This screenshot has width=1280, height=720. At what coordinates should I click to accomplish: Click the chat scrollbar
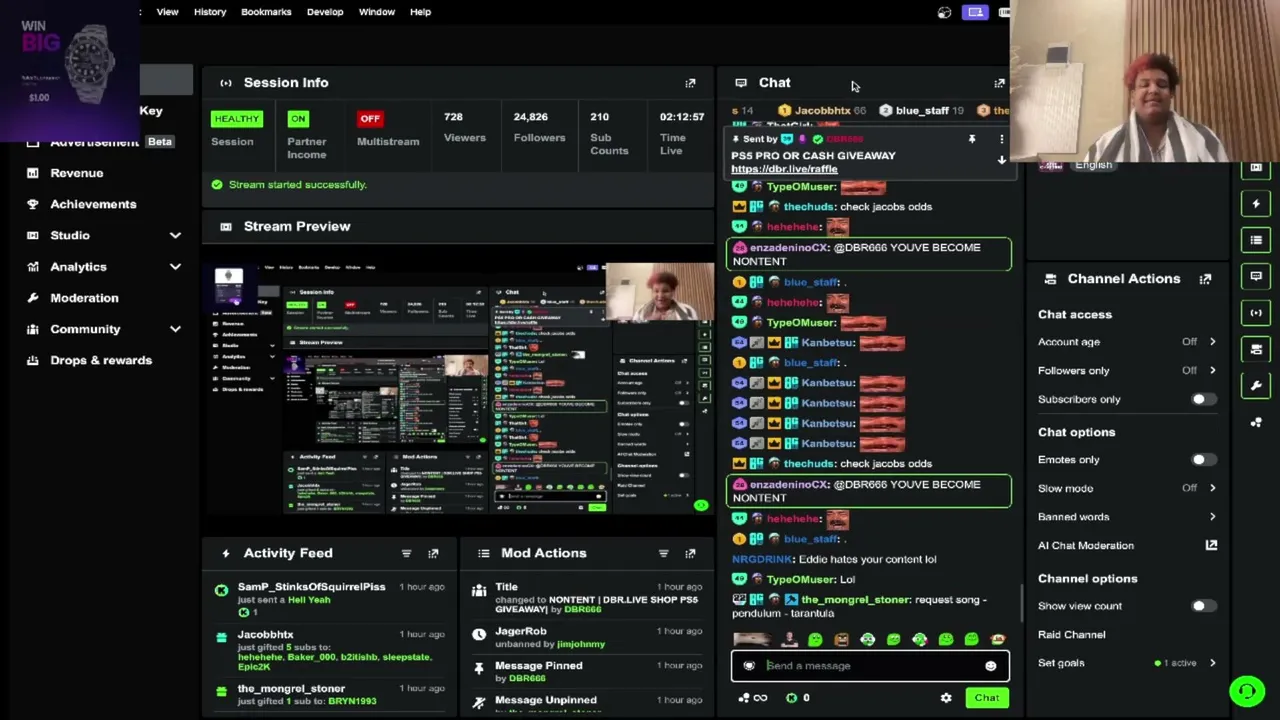pos(1020,603)
